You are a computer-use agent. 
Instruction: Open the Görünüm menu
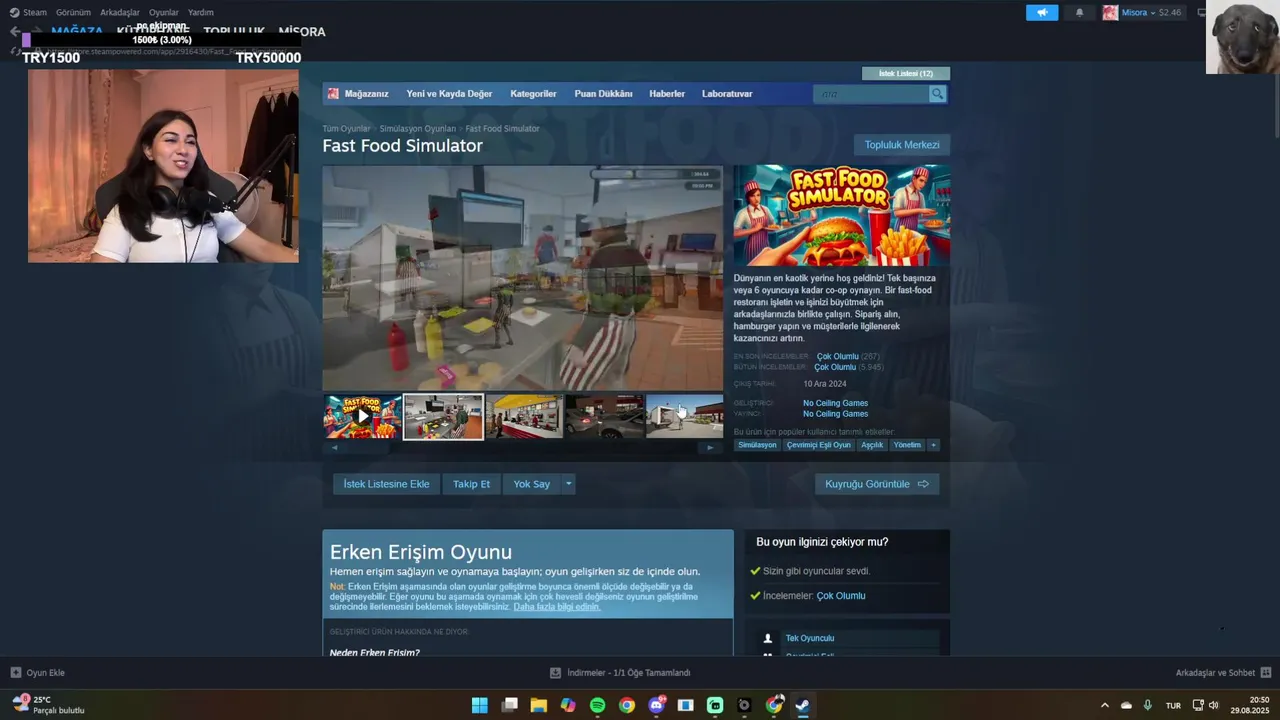(x=73, y=13)
